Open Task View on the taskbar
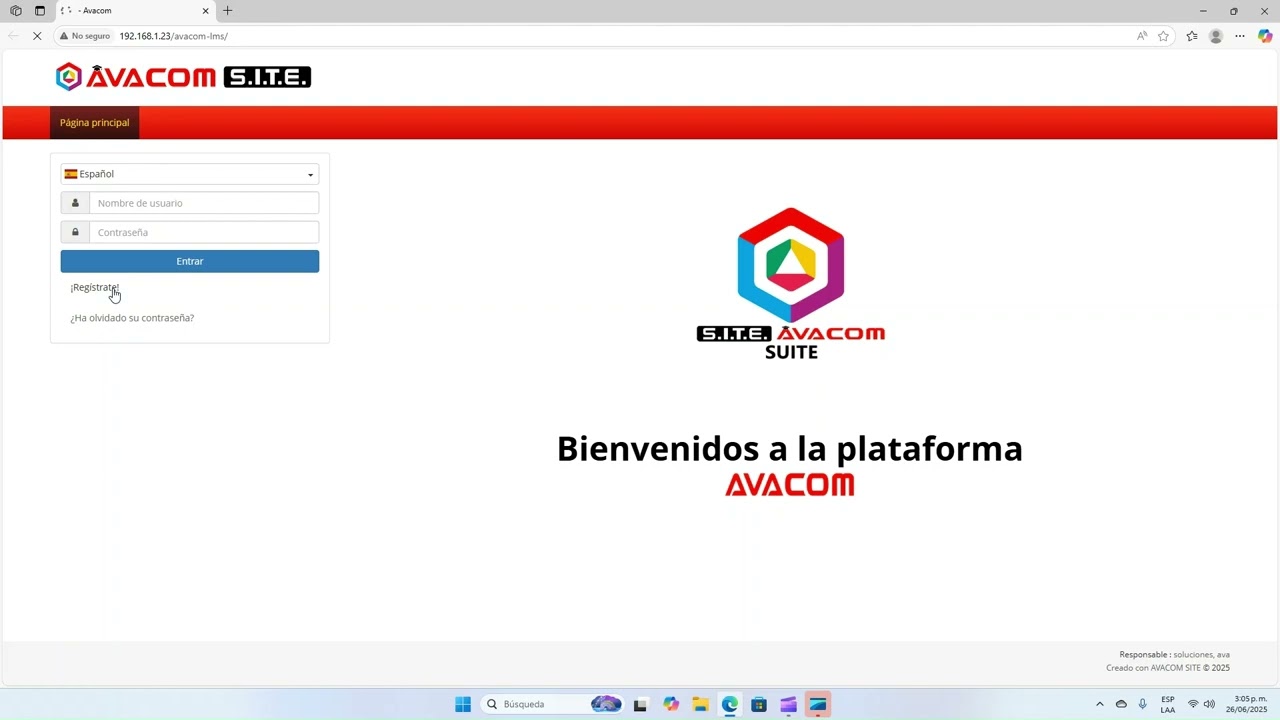 (641, 704)
